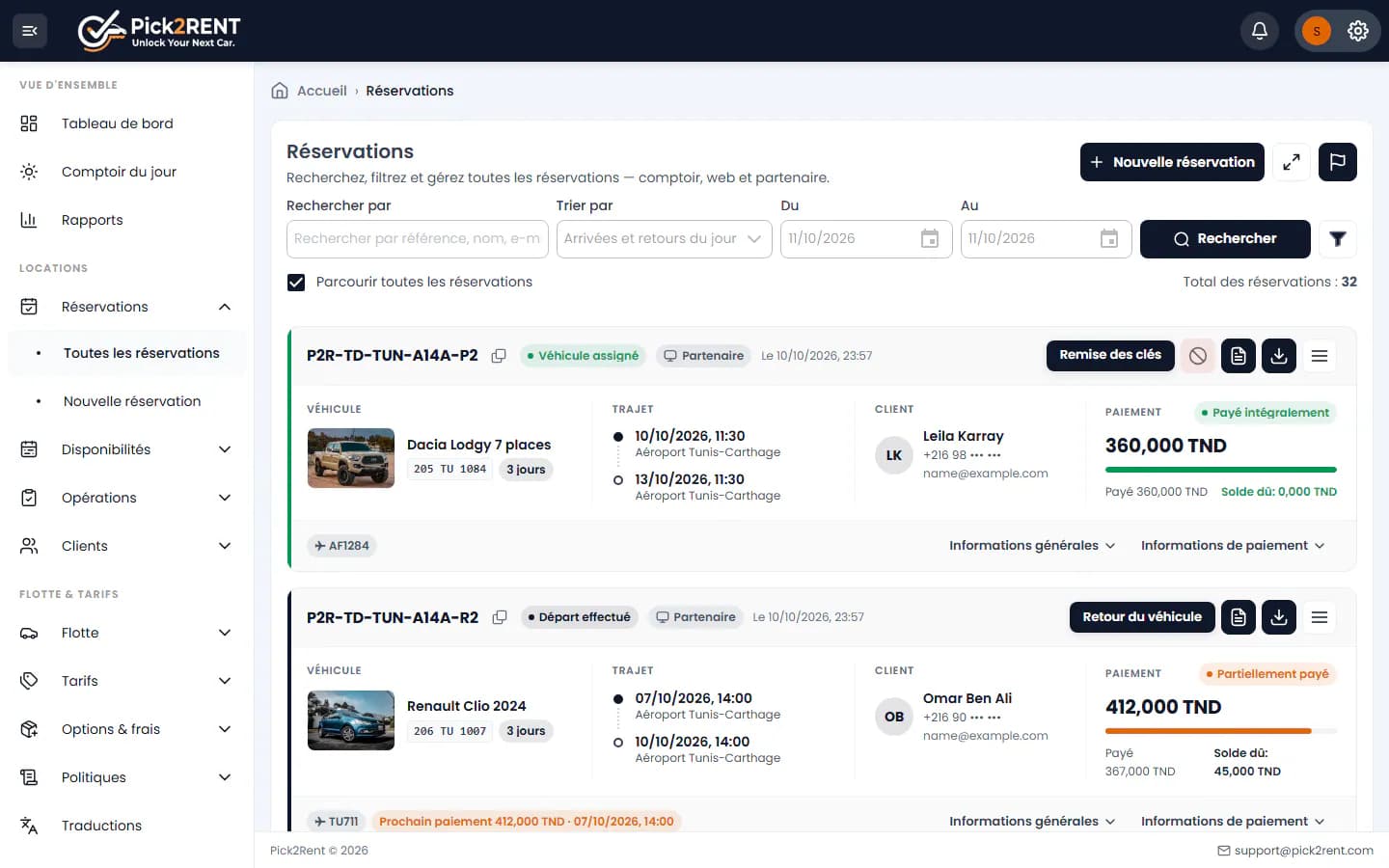This screenshot has width=1389, height=868.
Task: Click Retour du véhicule
Action: pos(1142,617)
